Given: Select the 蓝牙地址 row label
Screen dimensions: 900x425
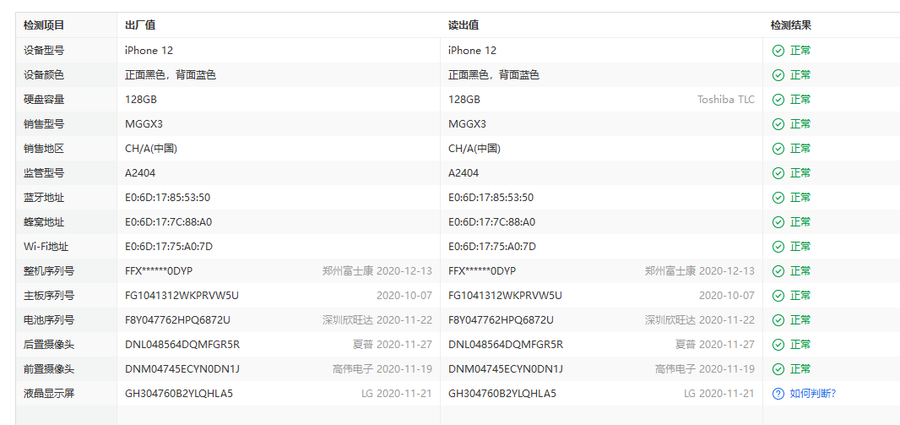Looking at the screenshot, I should (44, 198).
